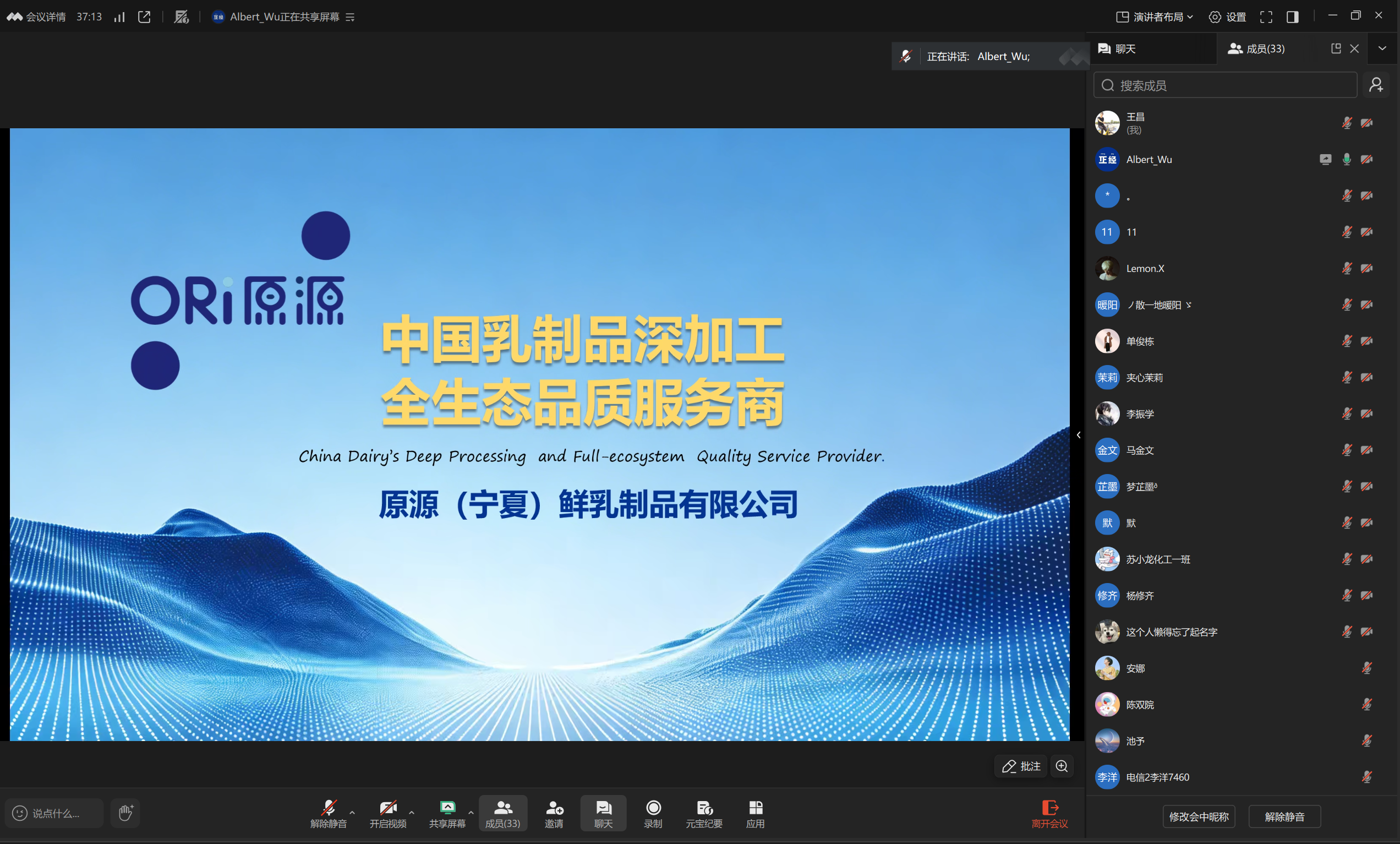Open the 演讲者布局 layout dropdown

point(1152,17)
